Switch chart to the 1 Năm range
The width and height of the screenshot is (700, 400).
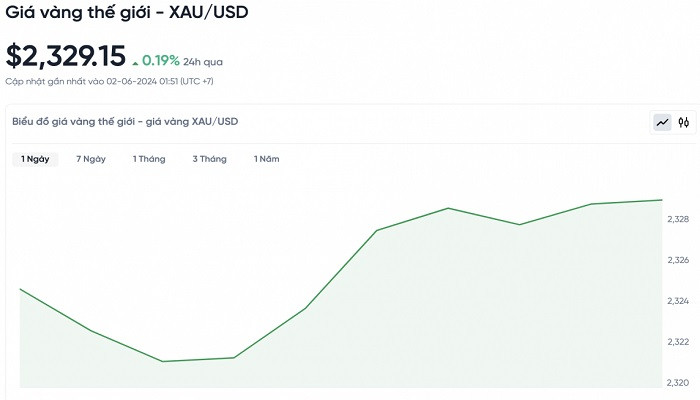pos(266,159)
